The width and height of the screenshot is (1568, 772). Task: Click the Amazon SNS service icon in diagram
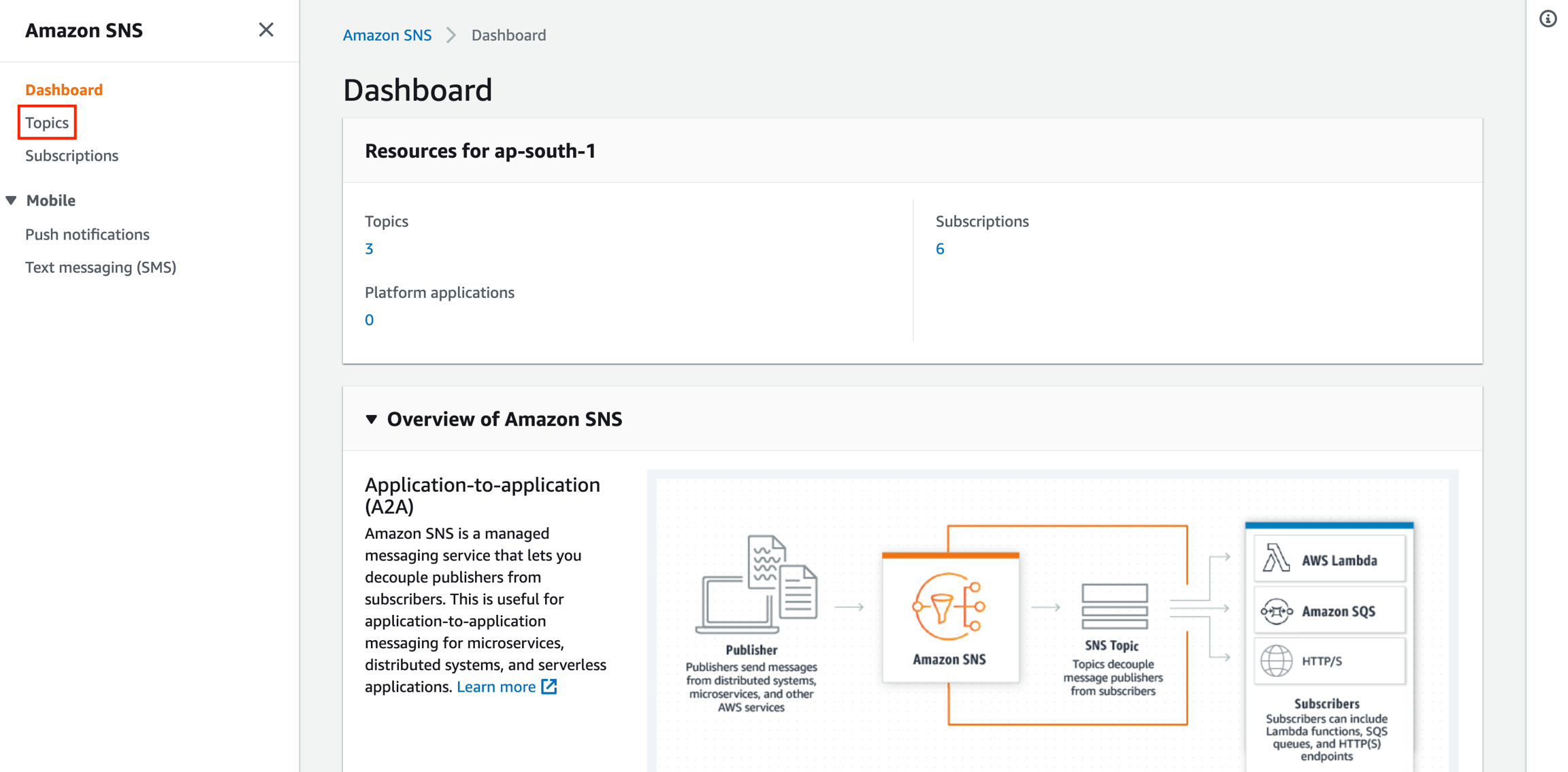[x=949, y=607]
